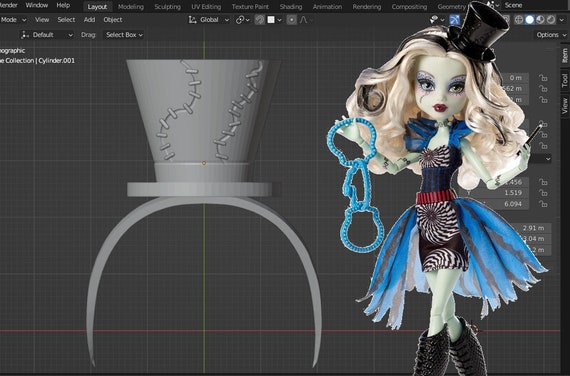Image resolution: width=570 pixels, height=376 pixels.
Task: Open the UV Editing workspace tab
Action: (x=206, y=7)
